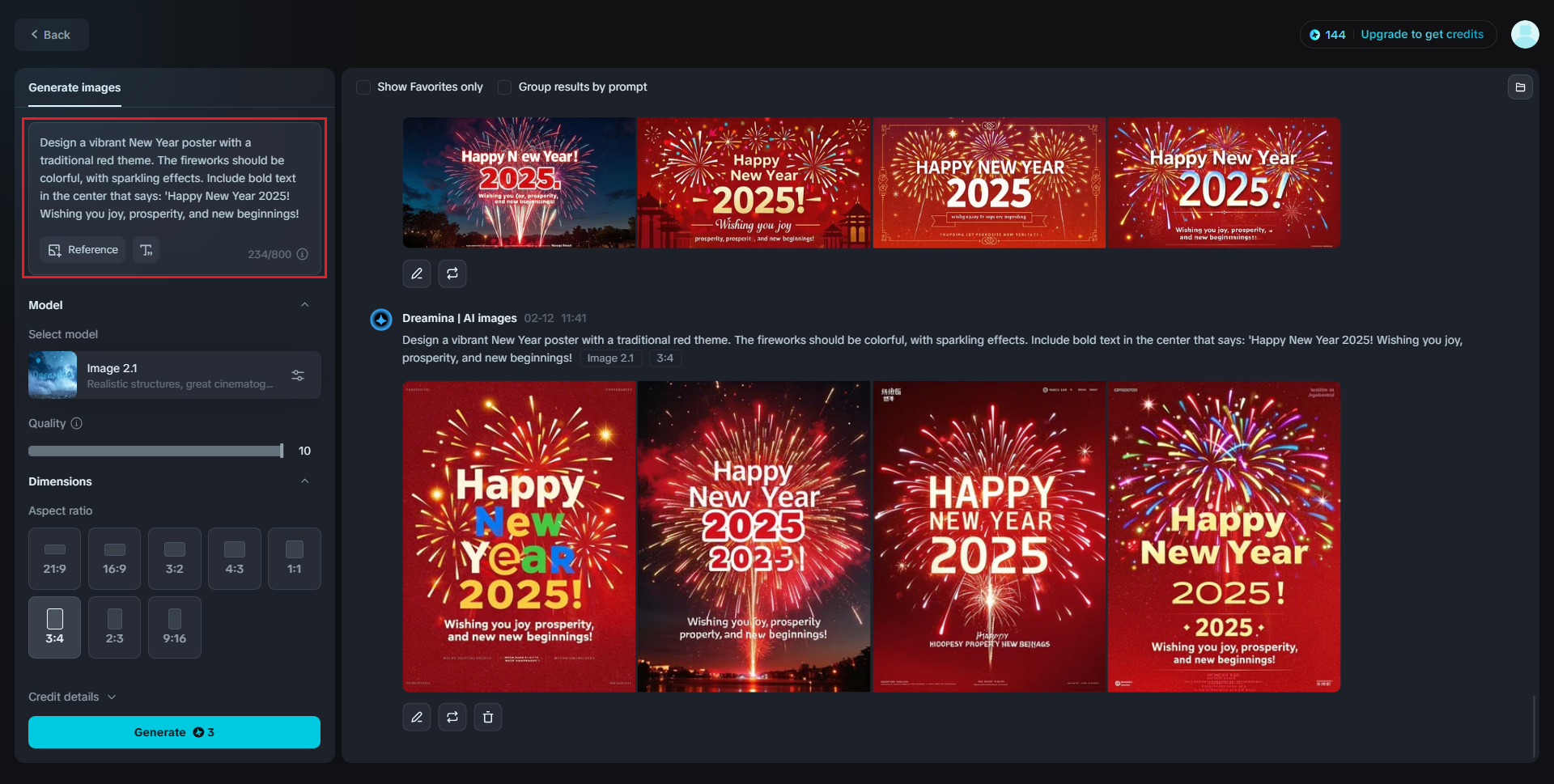Click edit pencil icon under upper image set
The height and width of the screenshot is (784, 1554).
click(417, 273)
